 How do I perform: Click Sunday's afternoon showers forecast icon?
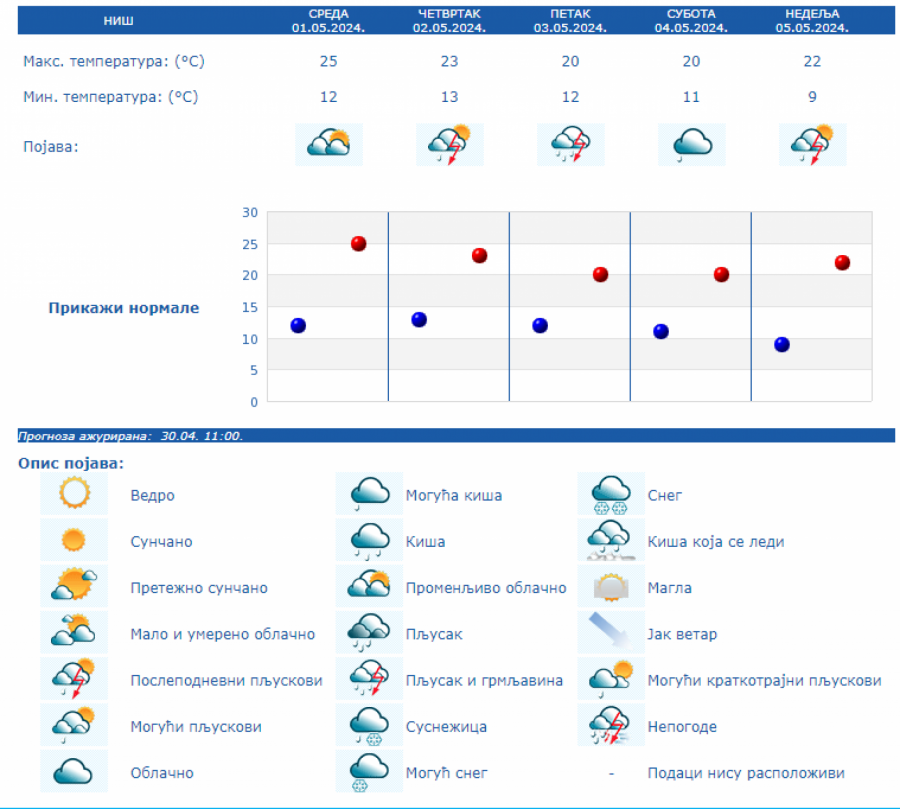(812, 145)
